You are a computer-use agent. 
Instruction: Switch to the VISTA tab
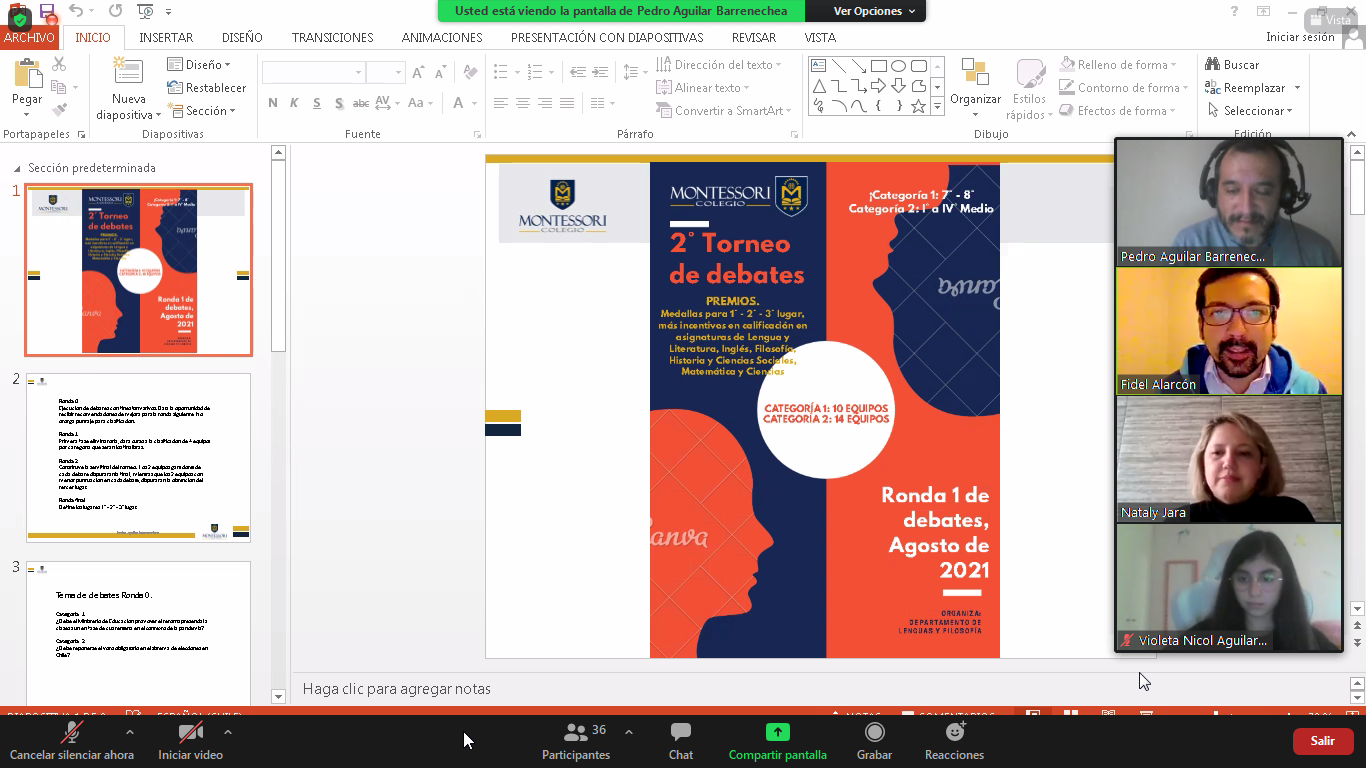[820, 37]
